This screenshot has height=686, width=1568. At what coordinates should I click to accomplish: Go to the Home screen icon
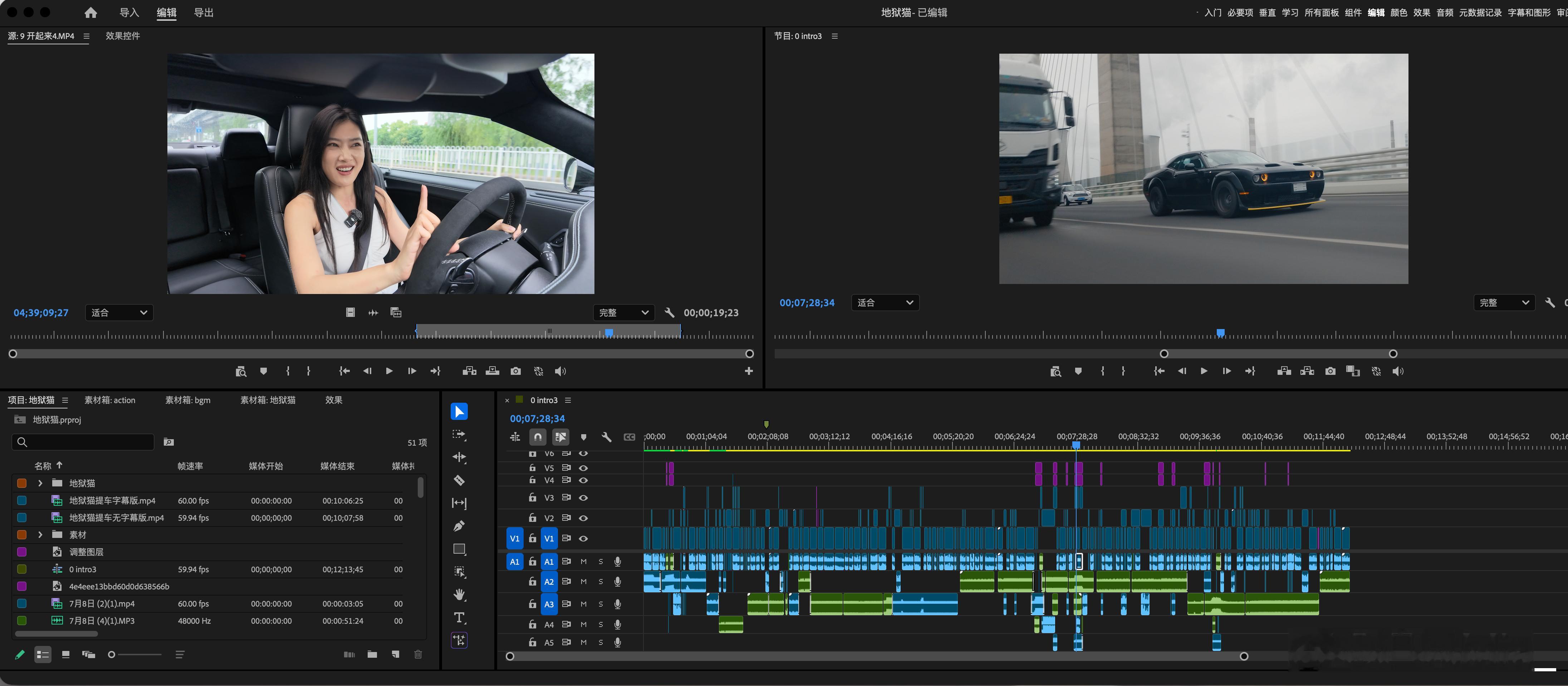pos(91,12)
